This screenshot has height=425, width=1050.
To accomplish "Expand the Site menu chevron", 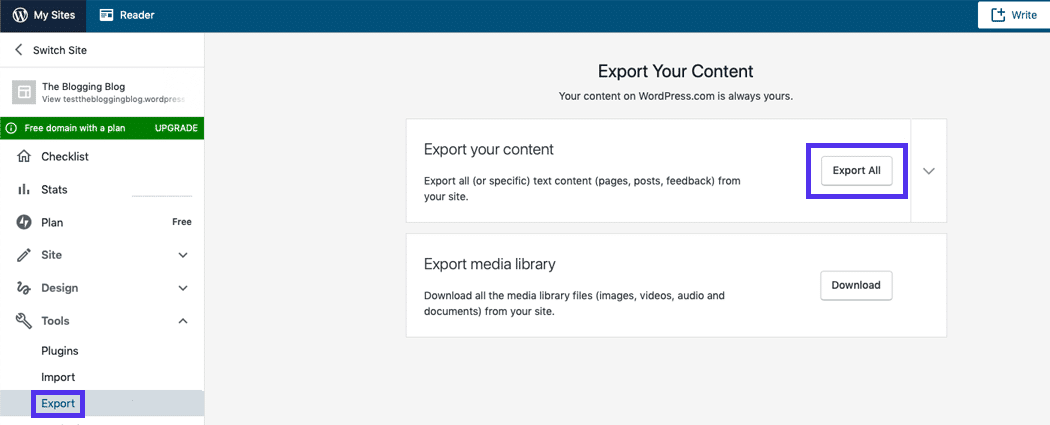I will tap(183, 255).
